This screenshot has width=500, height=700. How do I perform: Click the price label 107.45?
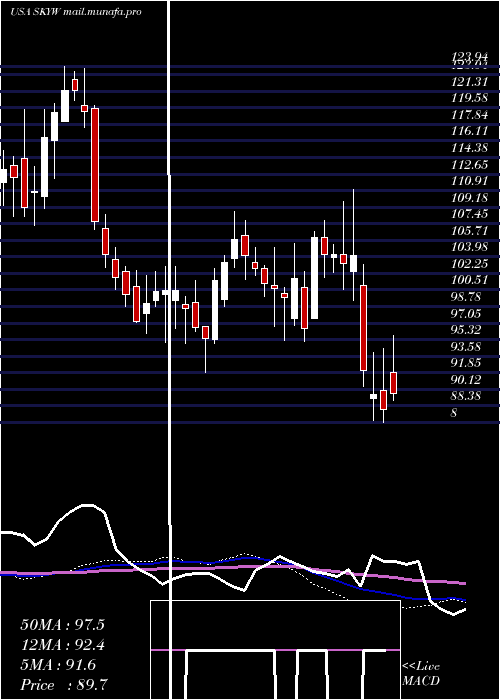pos(470,214)
